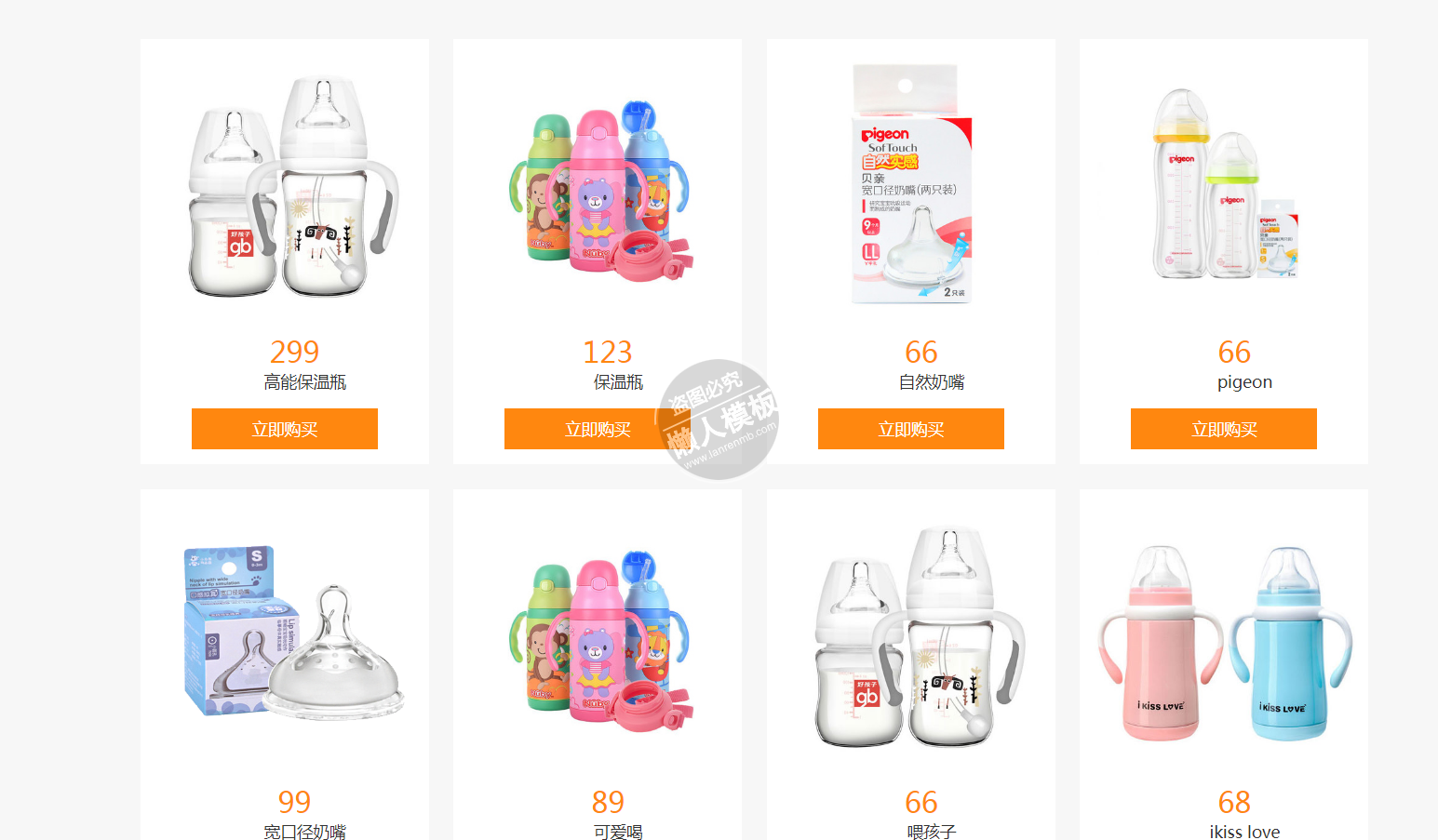The width and height of the screenshot is (1438, 840).
Task: Click the wide-neck nipple box image priced 99
Action: [294, 633]
